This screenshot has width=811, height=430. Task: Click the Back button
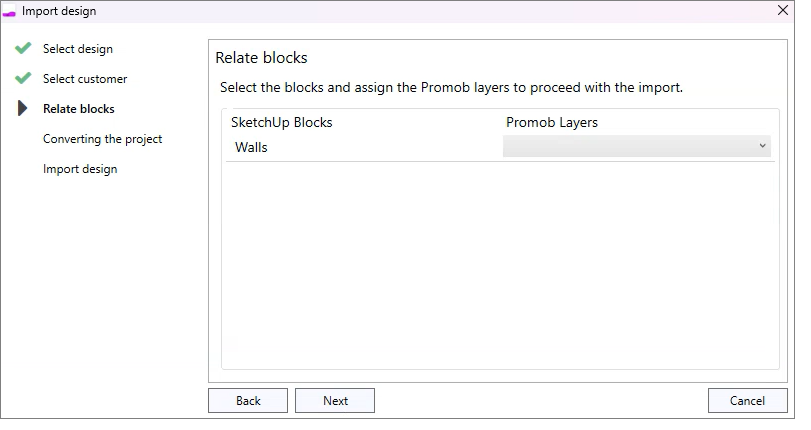248,401
